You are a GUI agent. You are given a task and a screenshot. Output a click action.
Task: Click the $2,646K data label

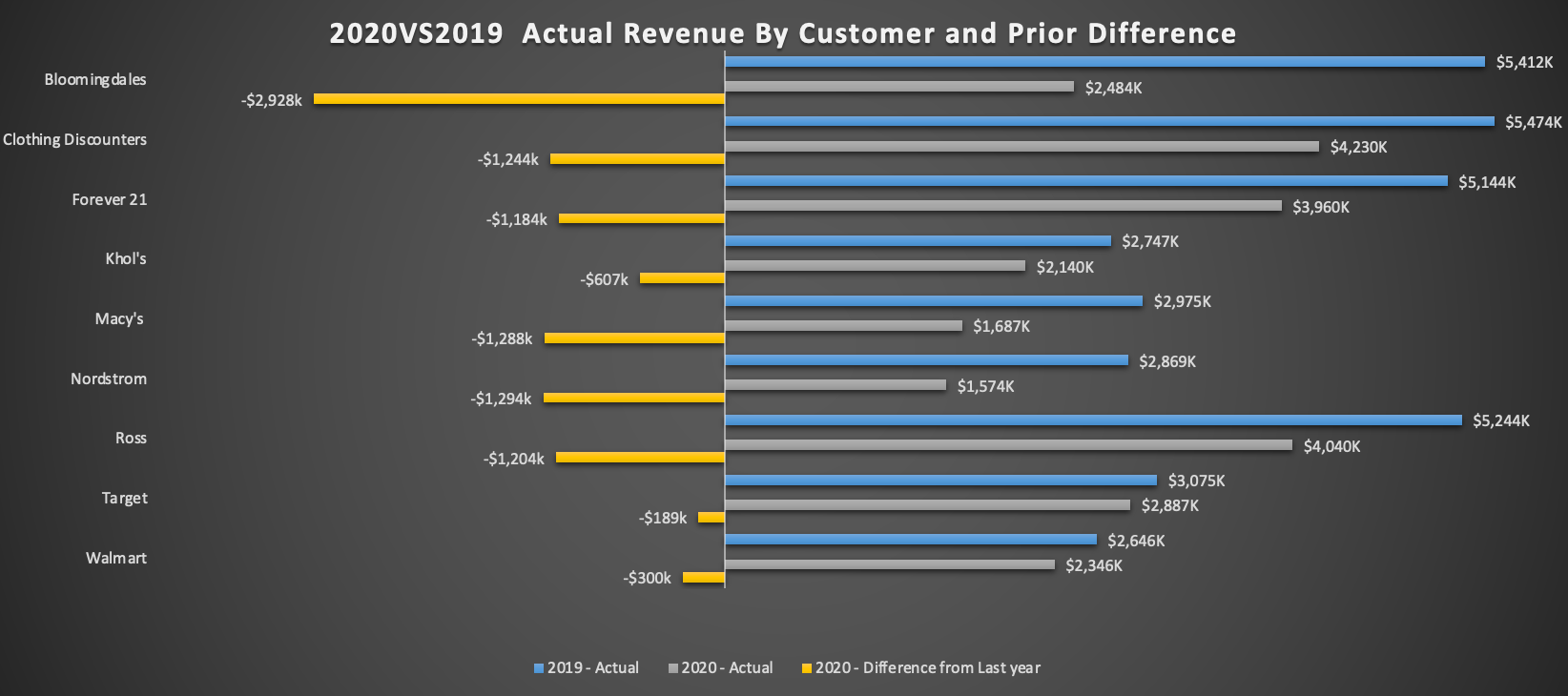(x=1136, y=541)
